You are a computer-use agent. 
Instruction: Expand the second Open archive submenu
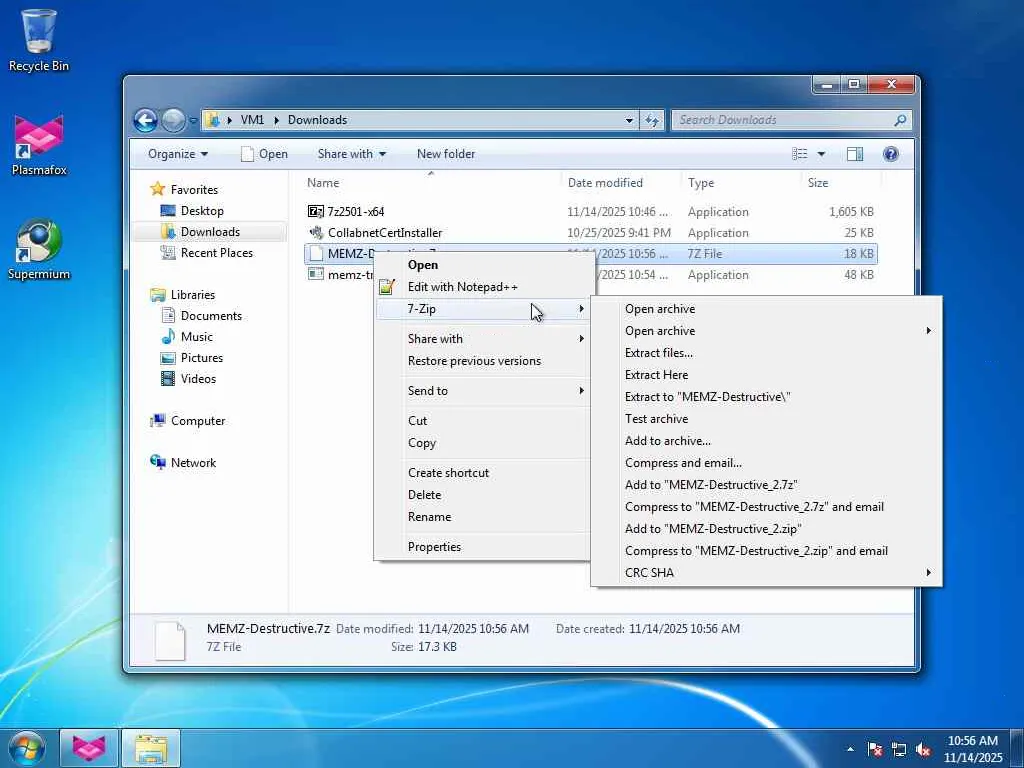click(x=928, y=330)
